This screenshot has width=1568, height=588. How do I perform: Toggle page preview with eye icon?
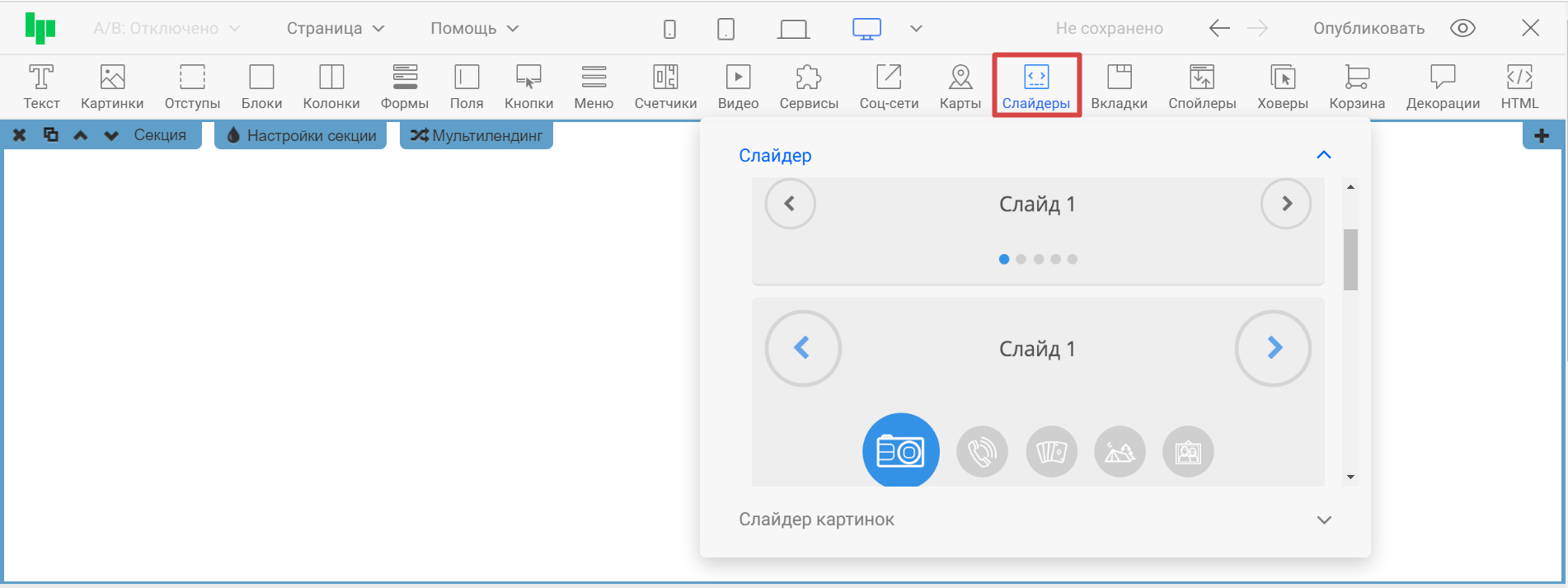1462,28
